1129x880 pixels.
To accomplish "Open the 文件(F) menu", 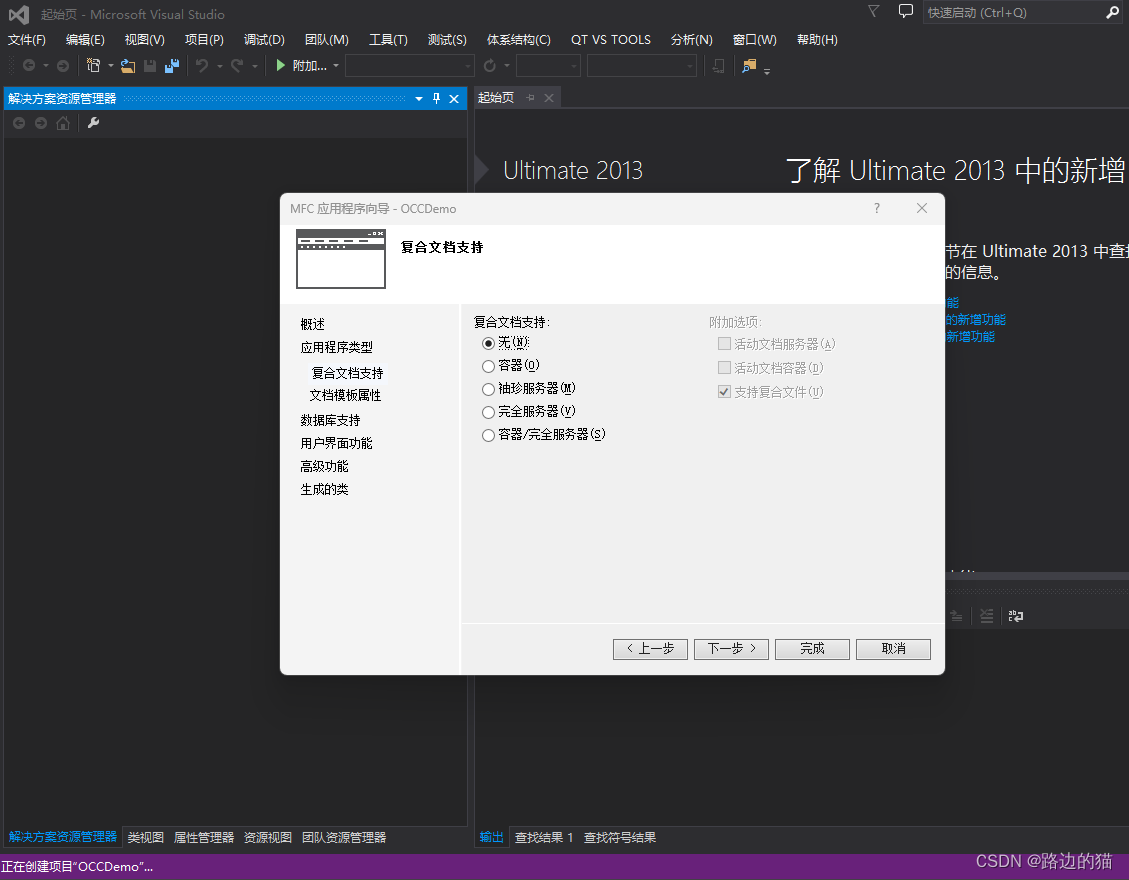I will pyautogui.click(x=27, y=40).
